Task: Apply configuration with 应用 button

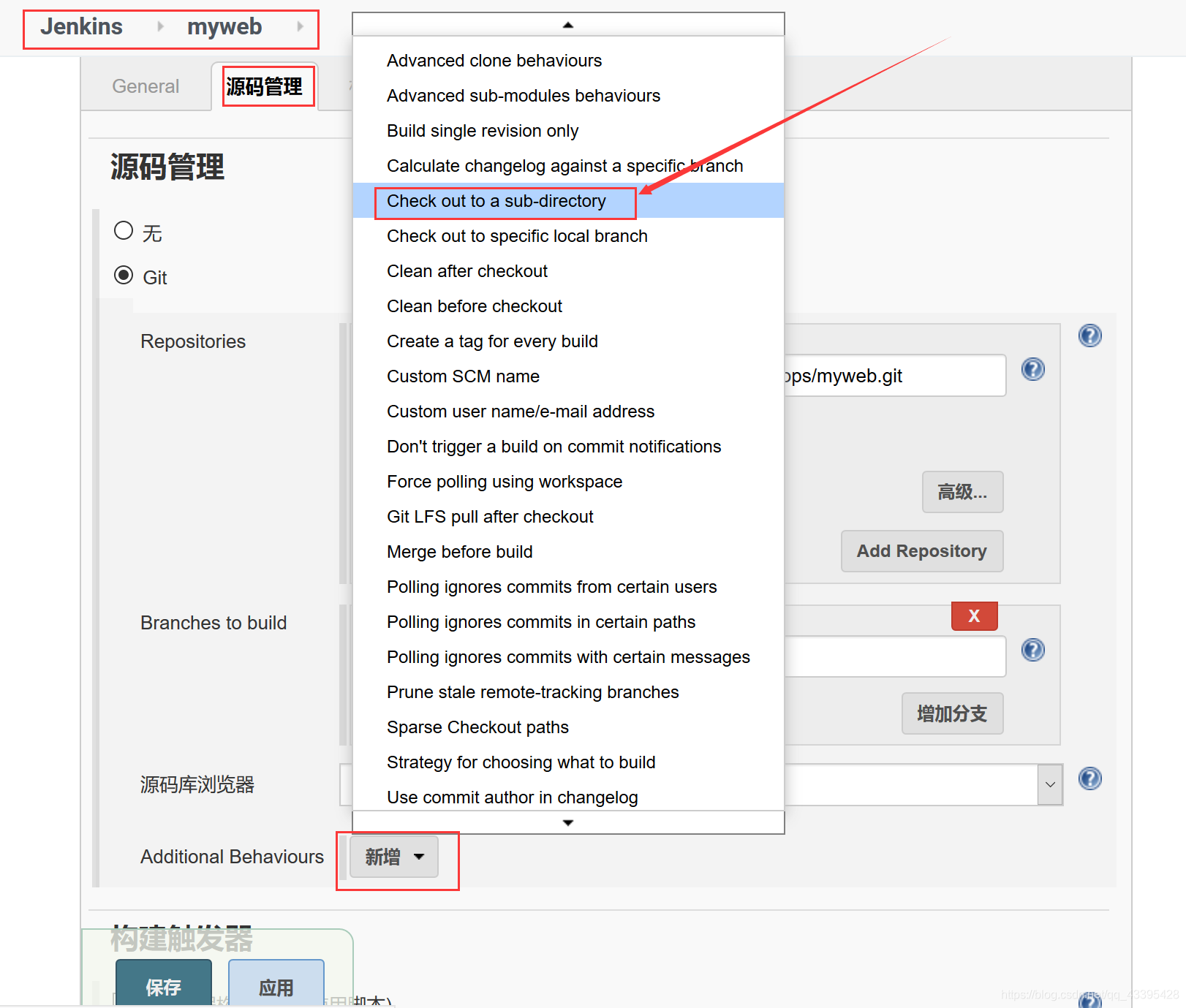Action: (276, 984)
